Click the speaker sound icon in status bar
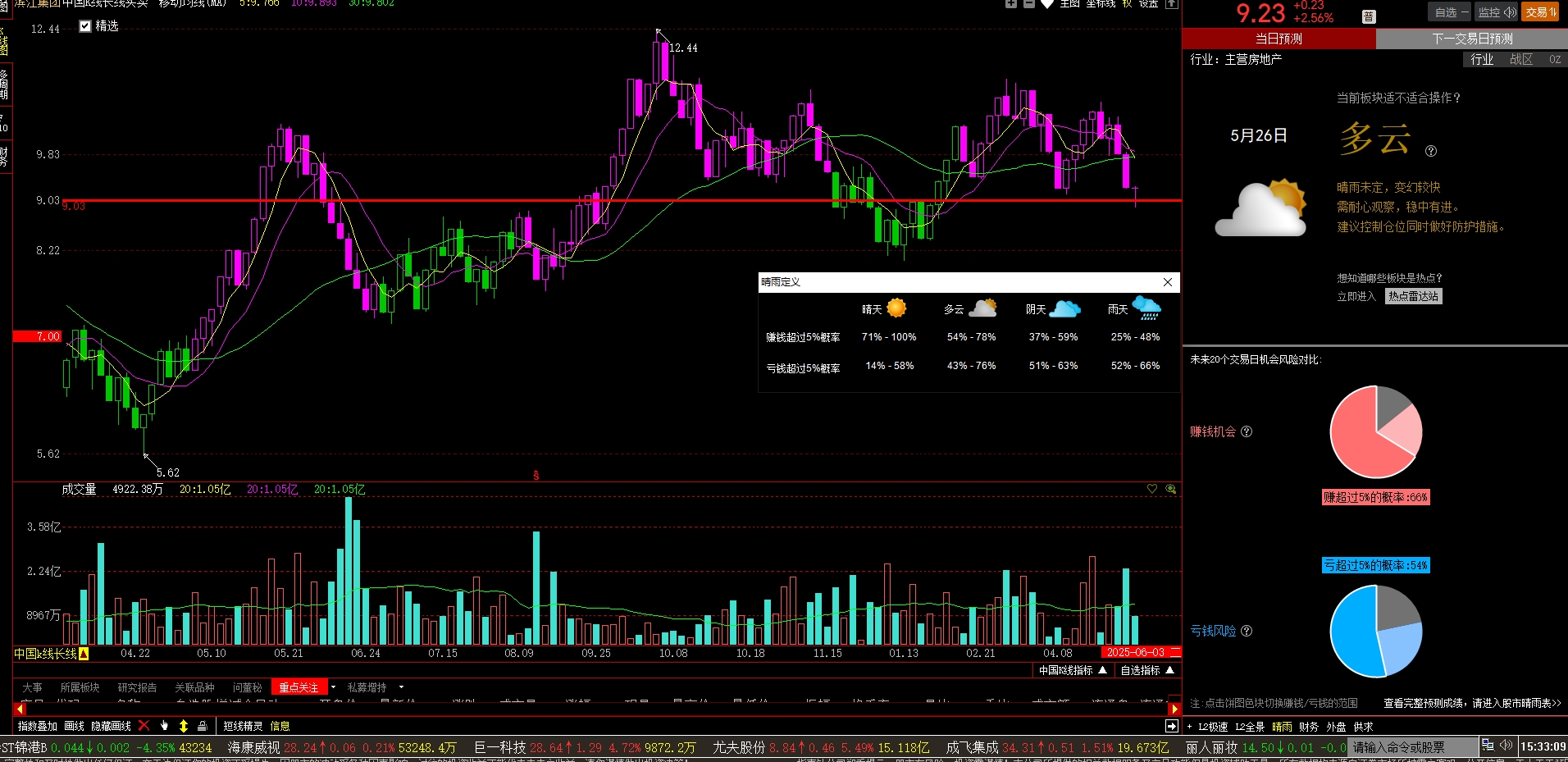The image size is (1568, 762). pyautogui.click(x=1506, y=746)
